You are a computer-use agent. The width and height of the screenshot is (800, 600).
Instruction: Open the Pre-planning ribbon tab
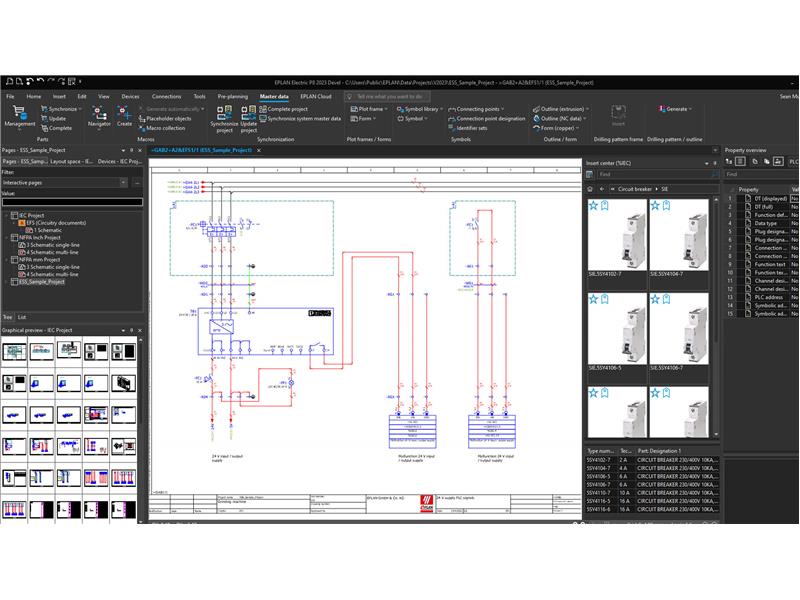[x=233, y=96]
